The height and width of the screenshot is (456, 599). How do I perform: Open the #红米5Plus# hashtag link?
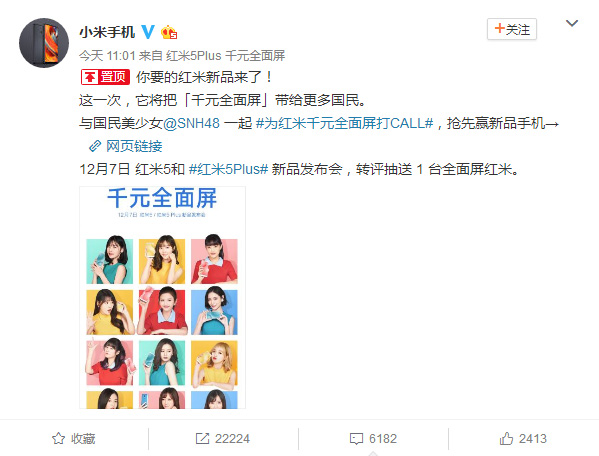(228, 169)
